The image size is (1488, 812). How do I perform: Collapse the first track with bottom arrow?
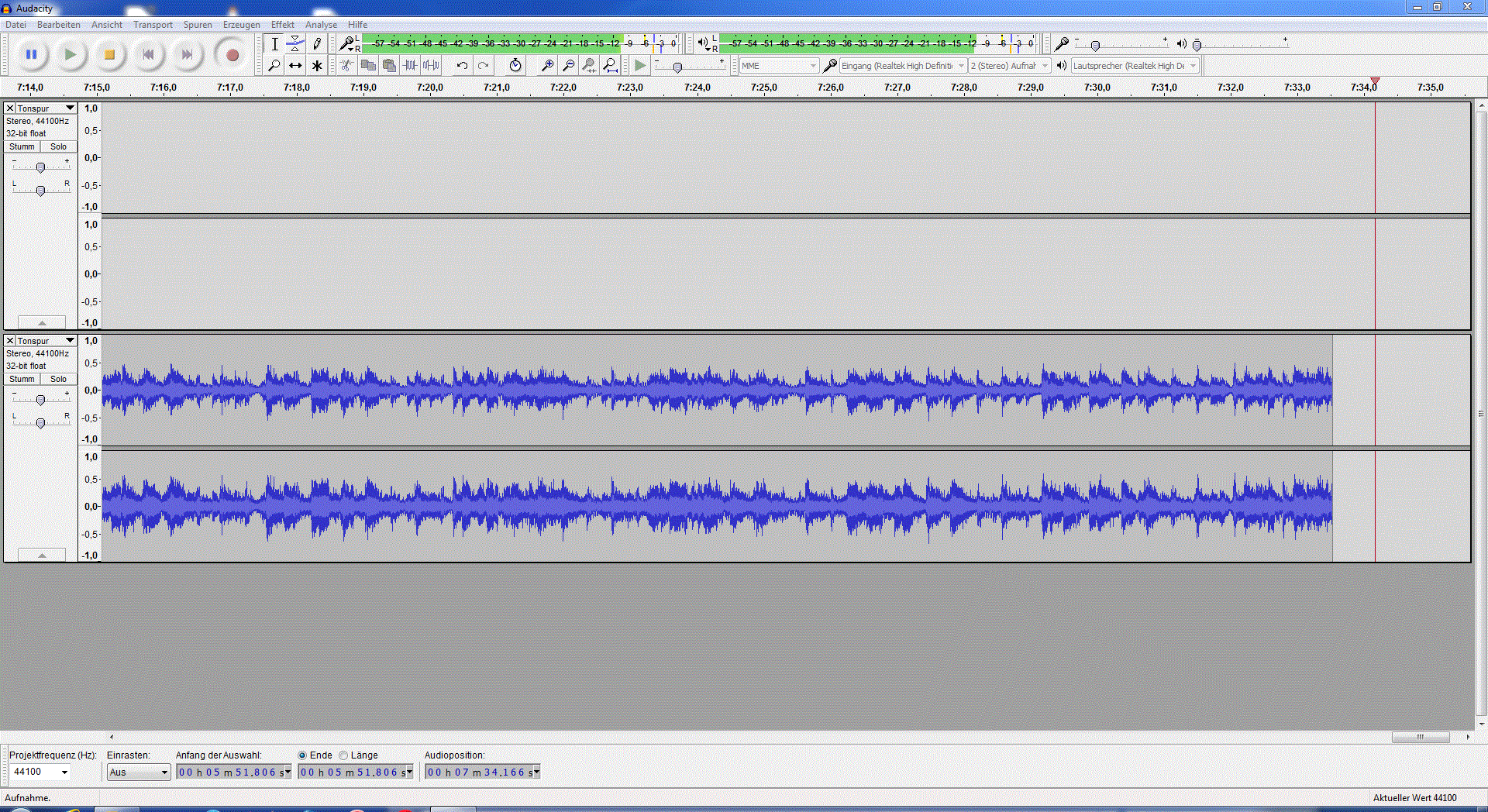pos(42,322)
